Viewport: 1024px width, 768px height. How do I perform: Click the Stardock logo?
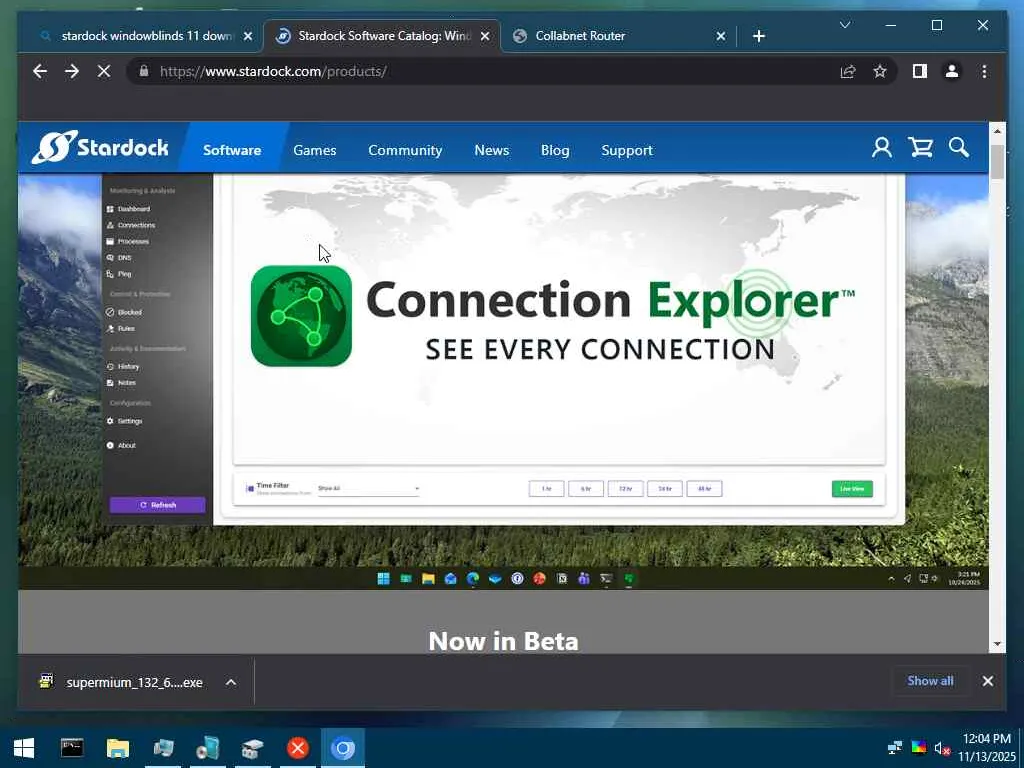(100, 147)
